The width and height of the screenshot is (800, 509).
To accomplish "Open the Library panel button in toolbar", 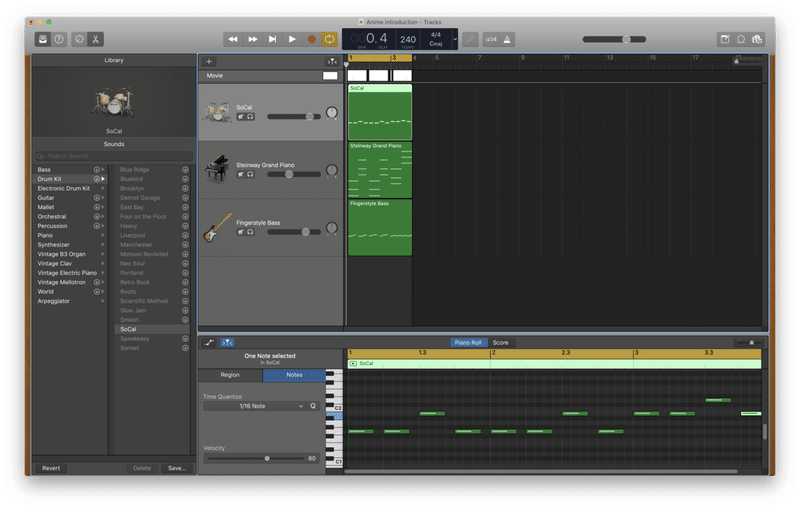I will pos(43,39).
